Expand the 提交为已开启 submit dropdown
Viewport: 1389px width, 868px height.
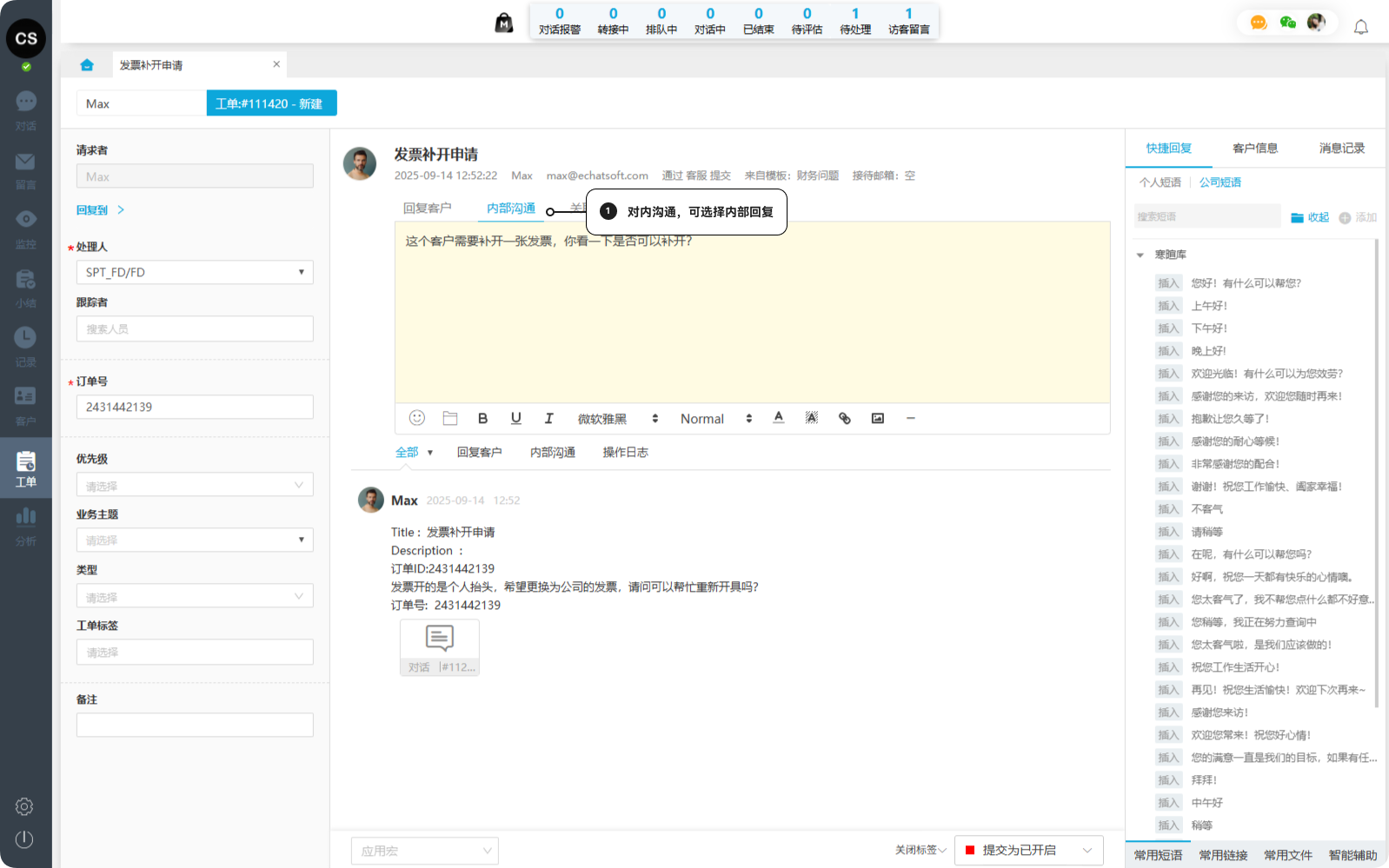pyautogui.click(x=1087, y=850)
